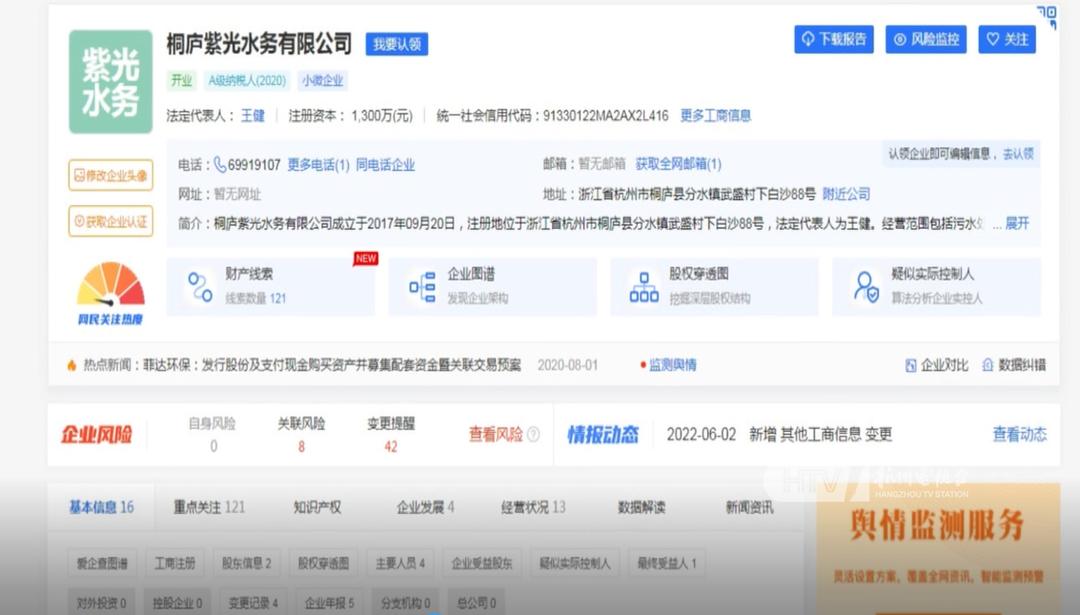Image resolution: width=1080 pixels, height=615 pixels.
Task: Click the 自身风险 count of 0
Action: click(214, 446)
